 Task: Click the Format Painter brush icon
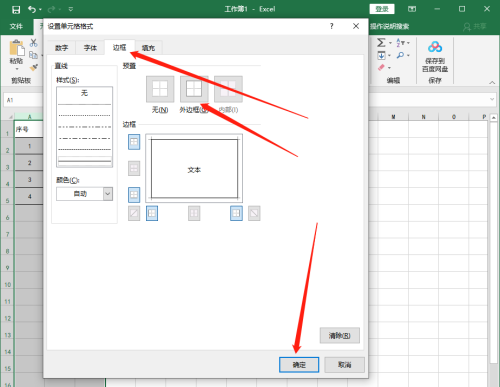34,67
